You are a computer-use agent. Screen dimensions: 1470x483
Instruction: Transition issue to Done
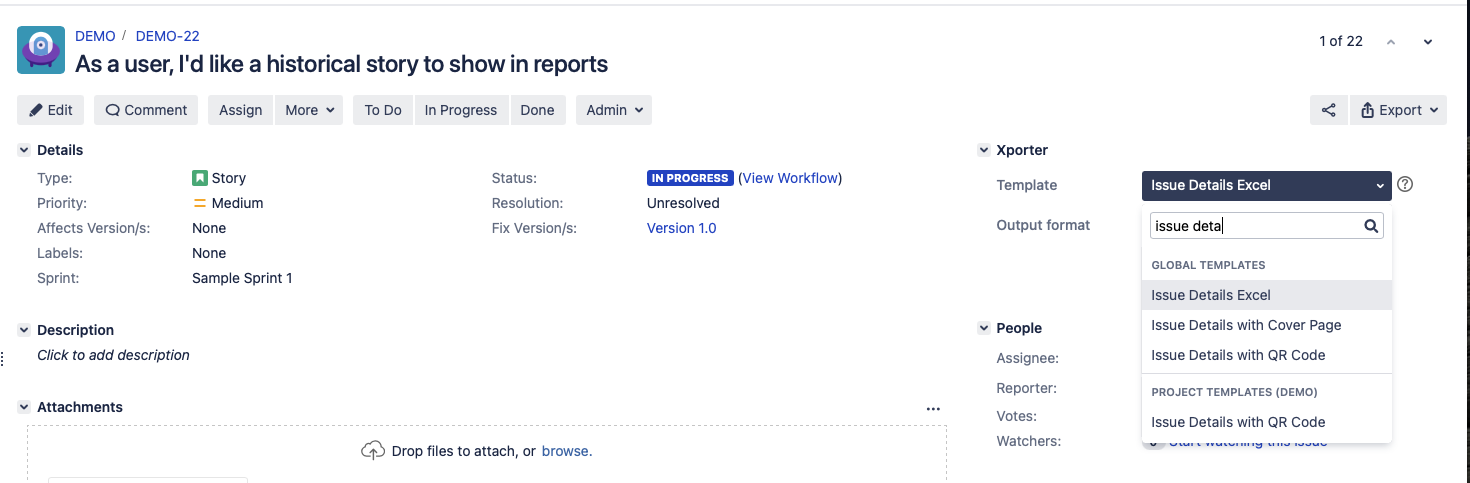(537, 110)
